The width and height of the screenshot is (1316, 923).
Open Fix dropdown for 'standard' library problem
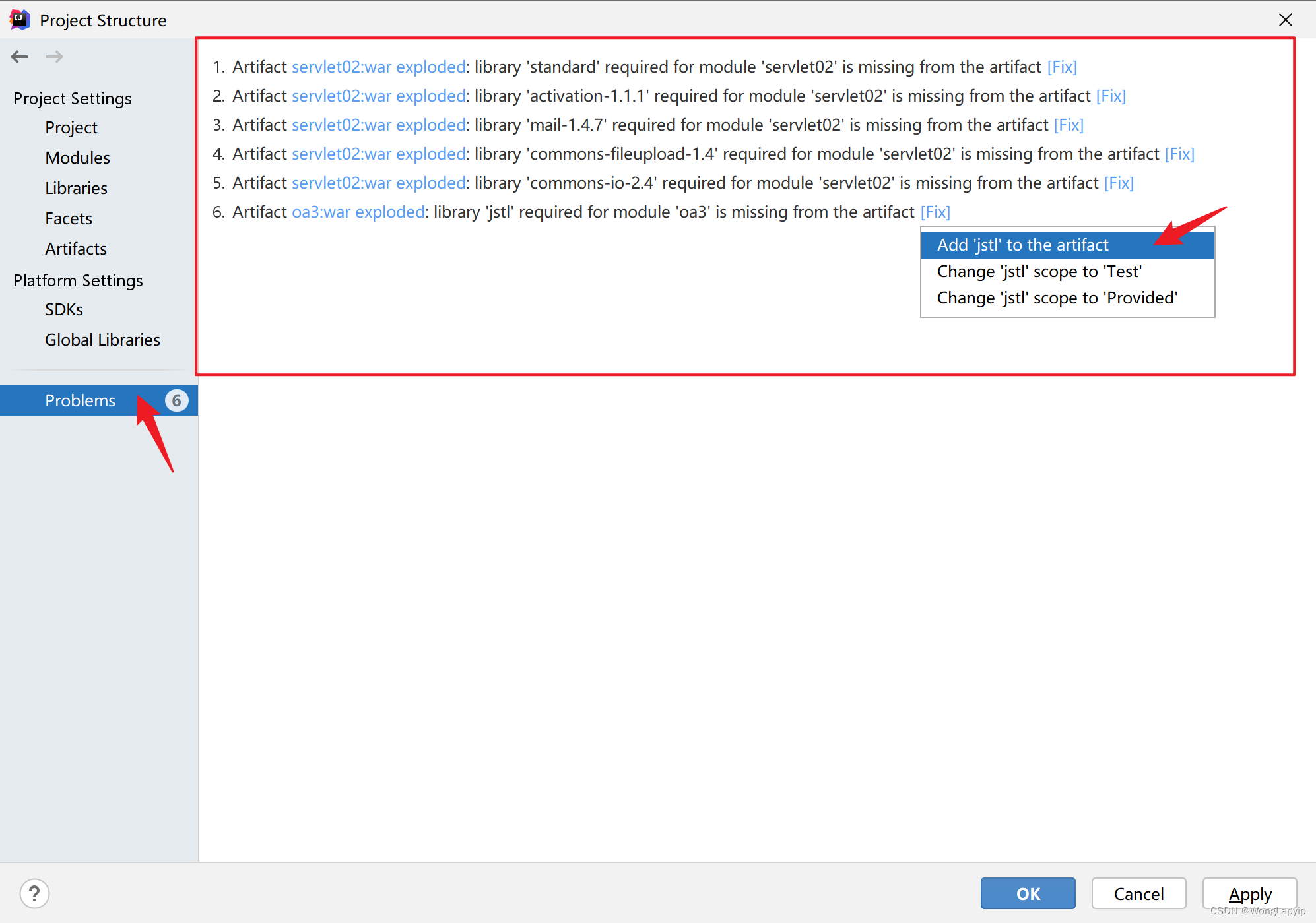click(x=1062, y=67)
